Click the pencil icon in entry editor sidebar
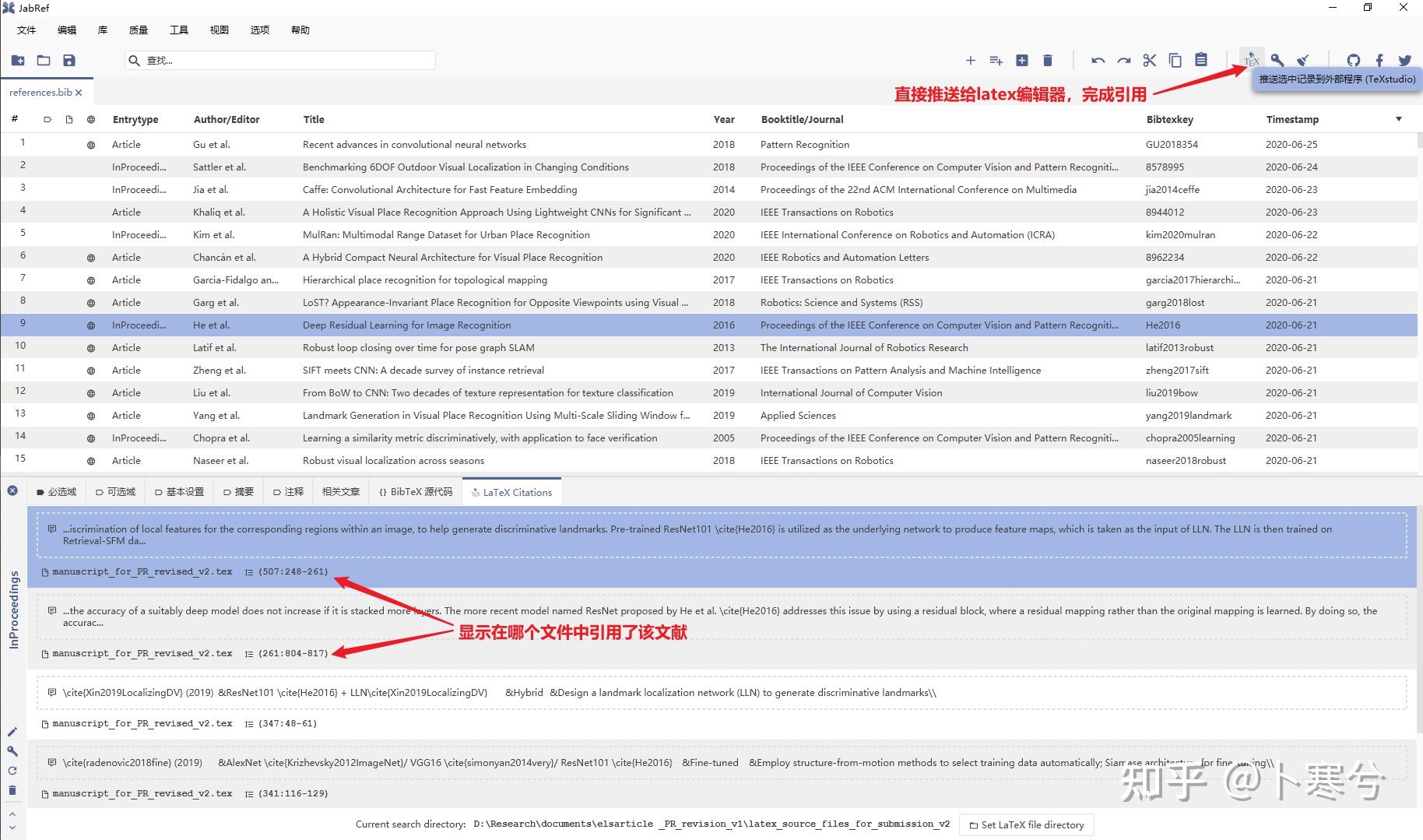The width and height of the screenshot is (1423, 840). [x=12, y=732]
